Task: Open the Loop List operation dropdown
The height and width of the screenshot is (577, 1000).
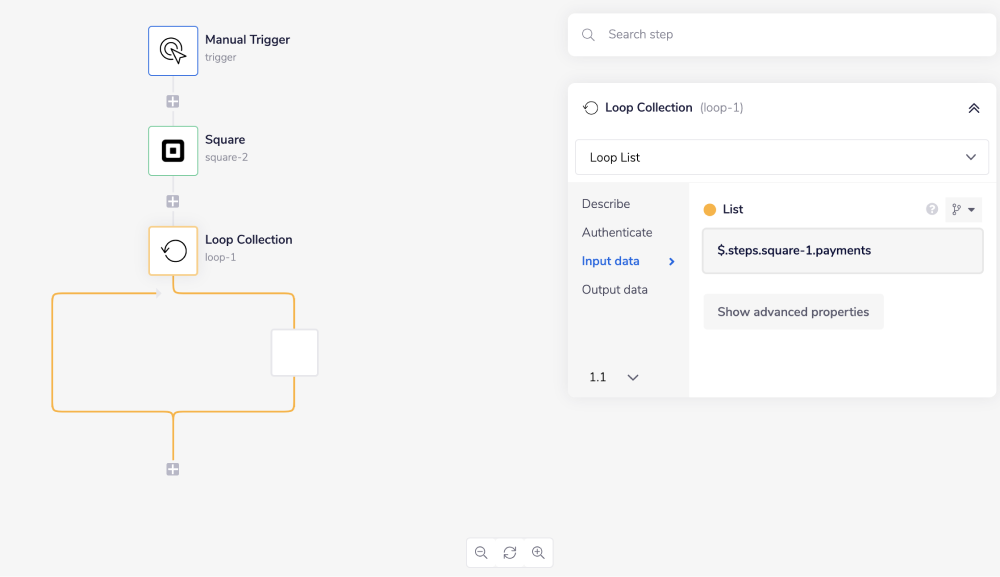Action: pos(781,157)
